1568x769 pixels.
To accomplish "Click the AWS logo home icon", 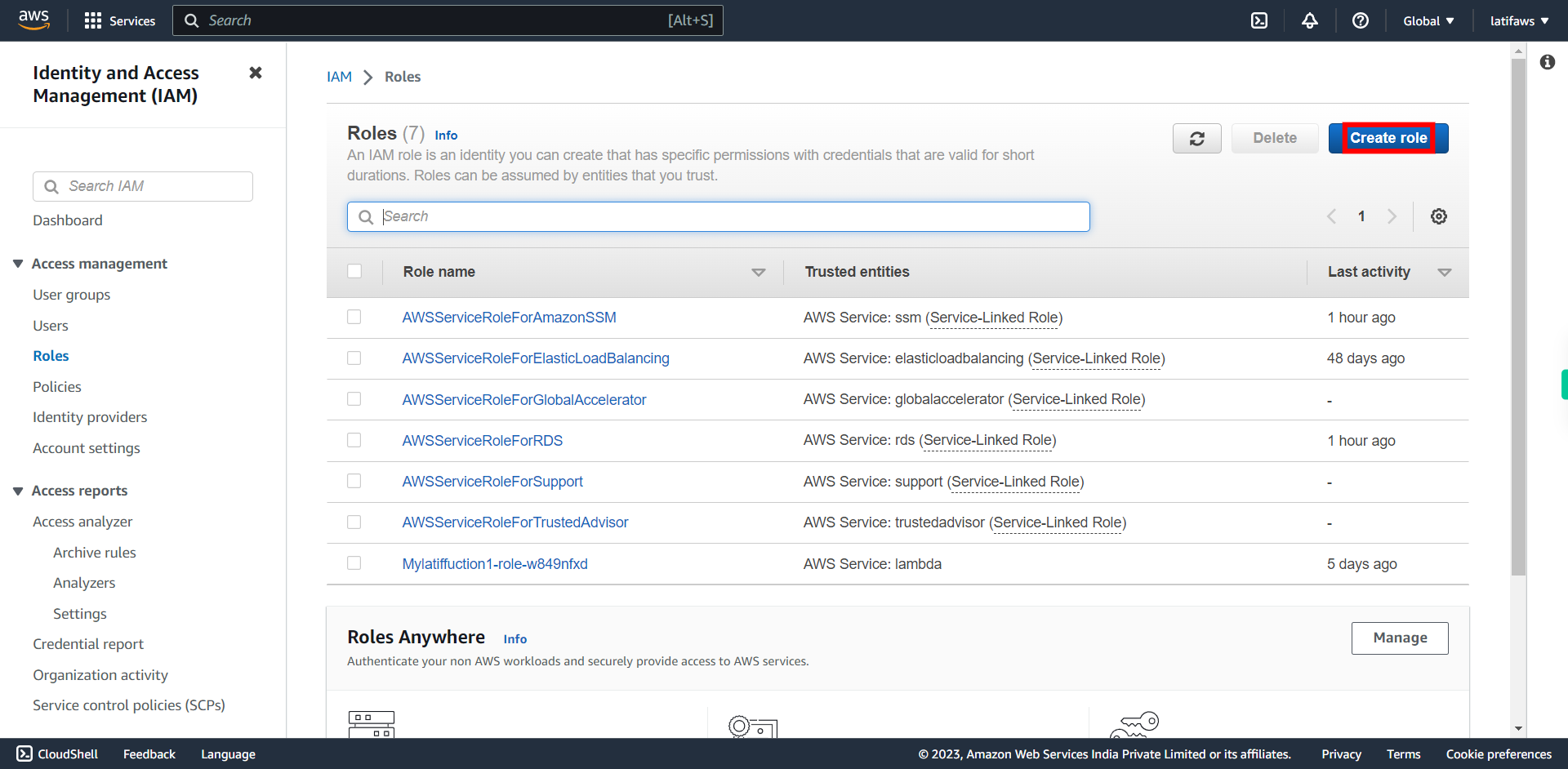I will pyautogui.click(x=33, y=20).
